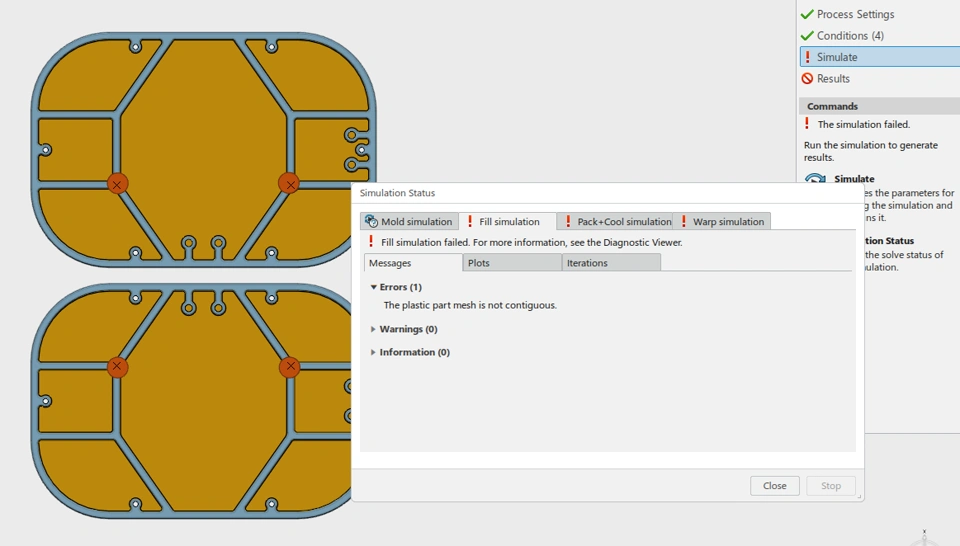Click the 'The simulation failed.' message
Screen dimensions: 960x546
(863, 124)
